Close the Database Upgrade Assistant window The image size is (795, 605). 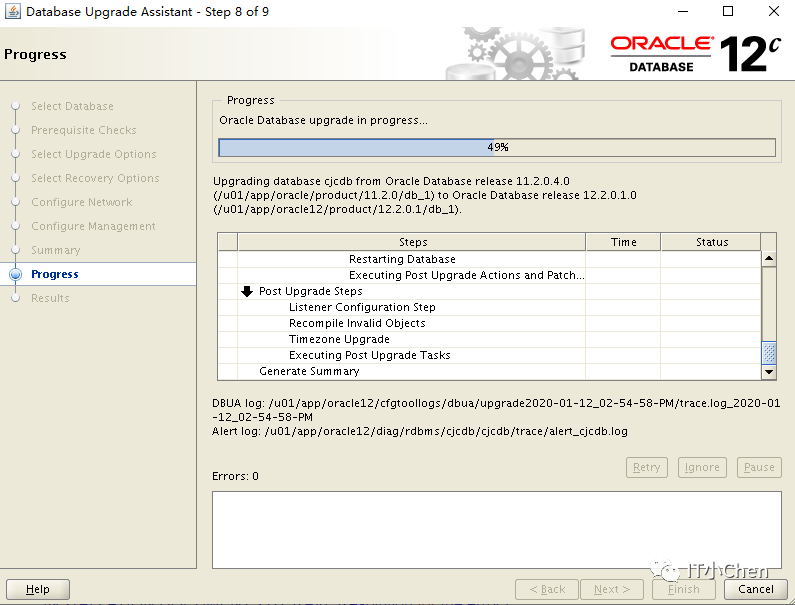coord(774,11)
